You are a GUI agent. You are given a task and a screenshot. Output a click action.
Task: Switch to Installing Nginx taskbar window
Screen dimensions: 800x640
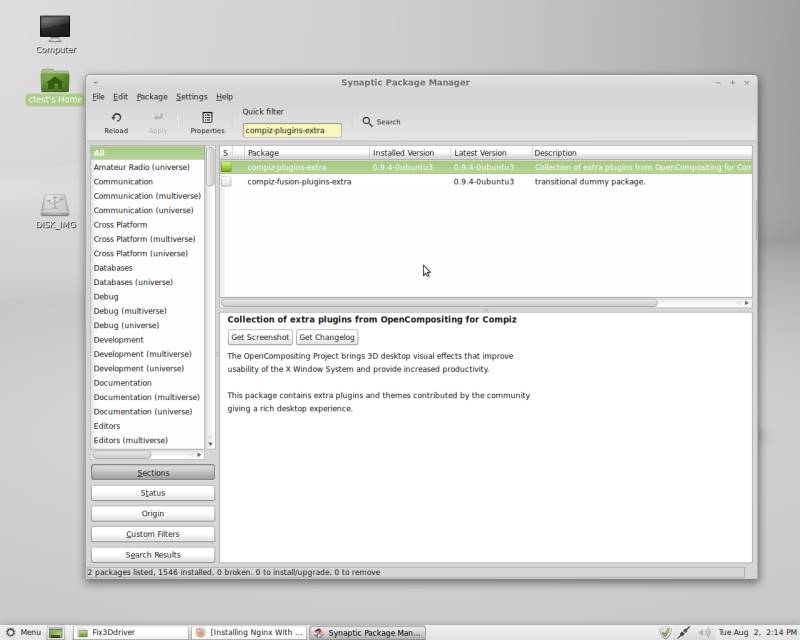249,632
